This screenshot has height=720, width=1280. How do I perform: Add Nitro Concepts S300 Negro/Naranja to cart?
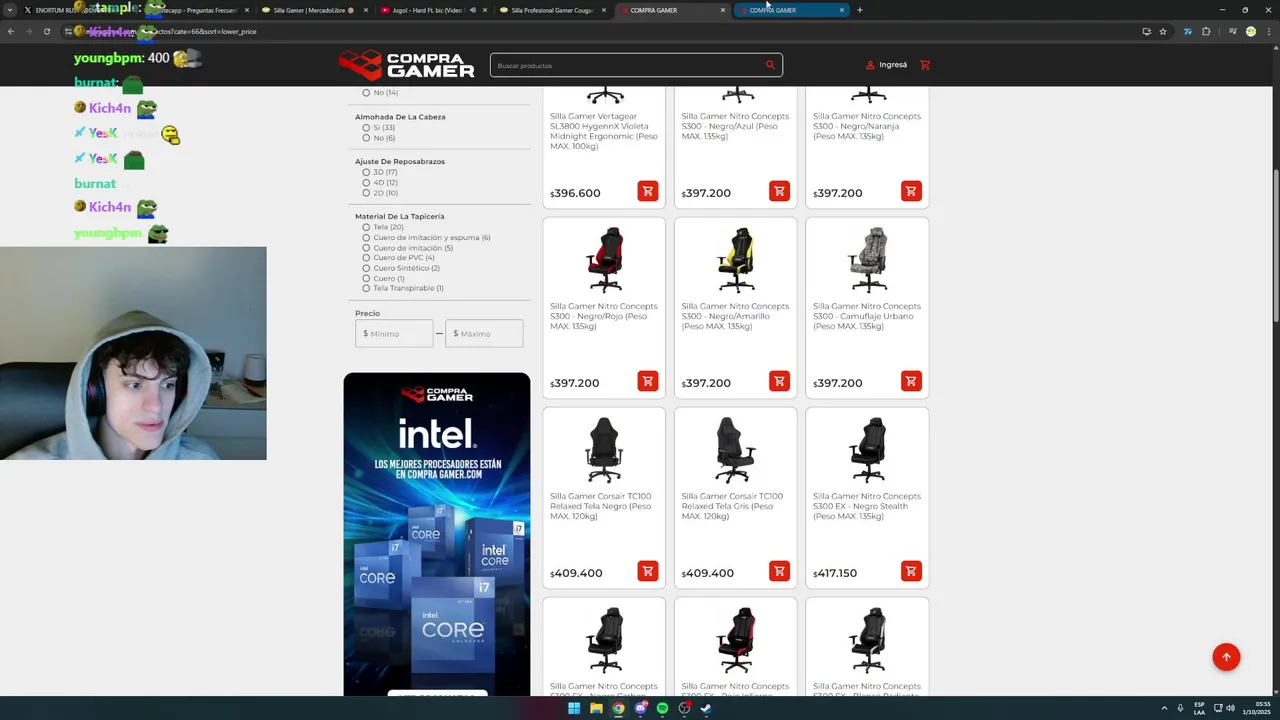point(911,191)
